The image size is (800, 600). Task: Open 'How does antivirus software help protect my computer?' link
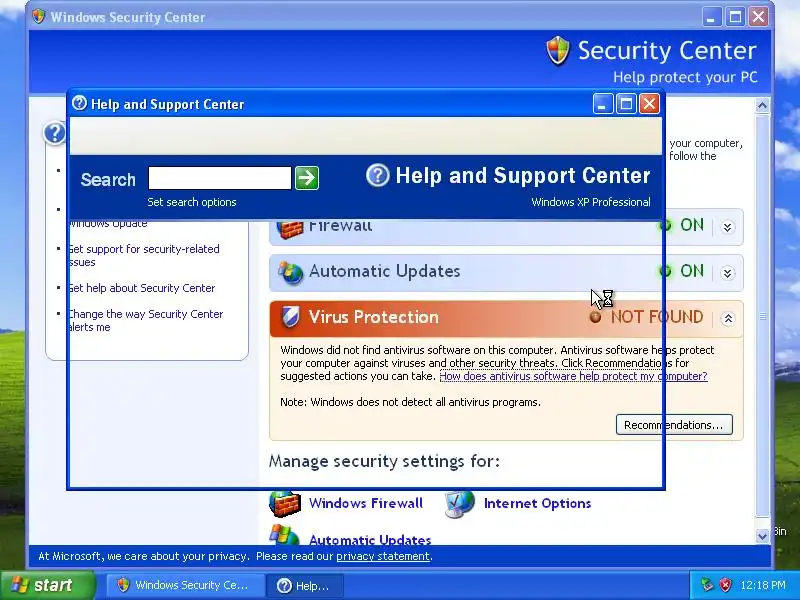coord(573,376)
